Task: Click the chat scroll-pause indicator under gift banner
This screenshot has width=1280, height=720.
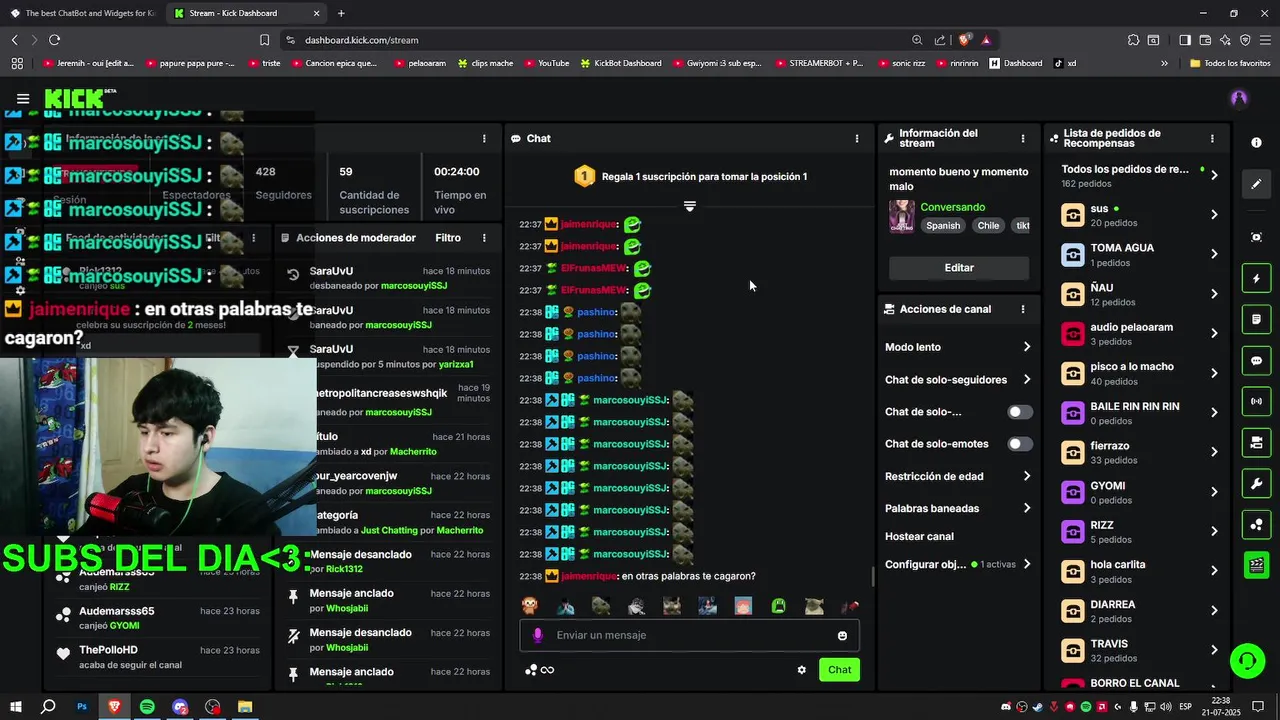Action: 689,206
